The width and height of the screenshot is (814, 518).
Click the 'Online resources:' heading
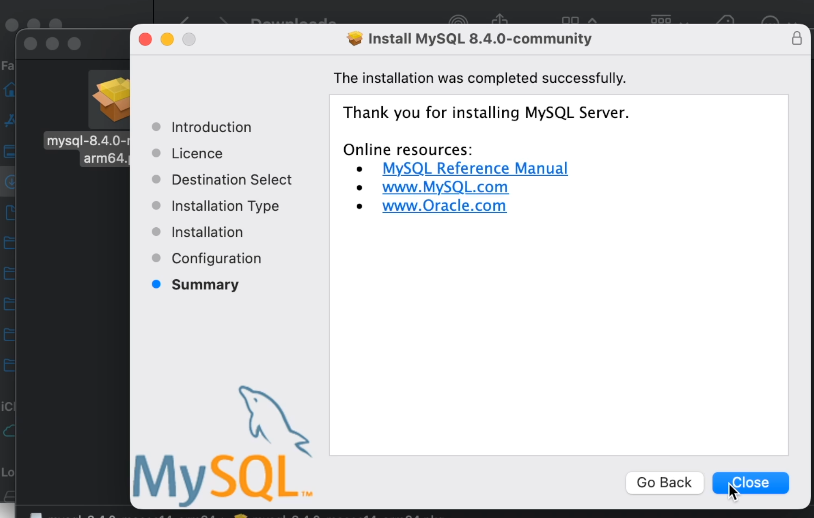click(x=408, y=149)
